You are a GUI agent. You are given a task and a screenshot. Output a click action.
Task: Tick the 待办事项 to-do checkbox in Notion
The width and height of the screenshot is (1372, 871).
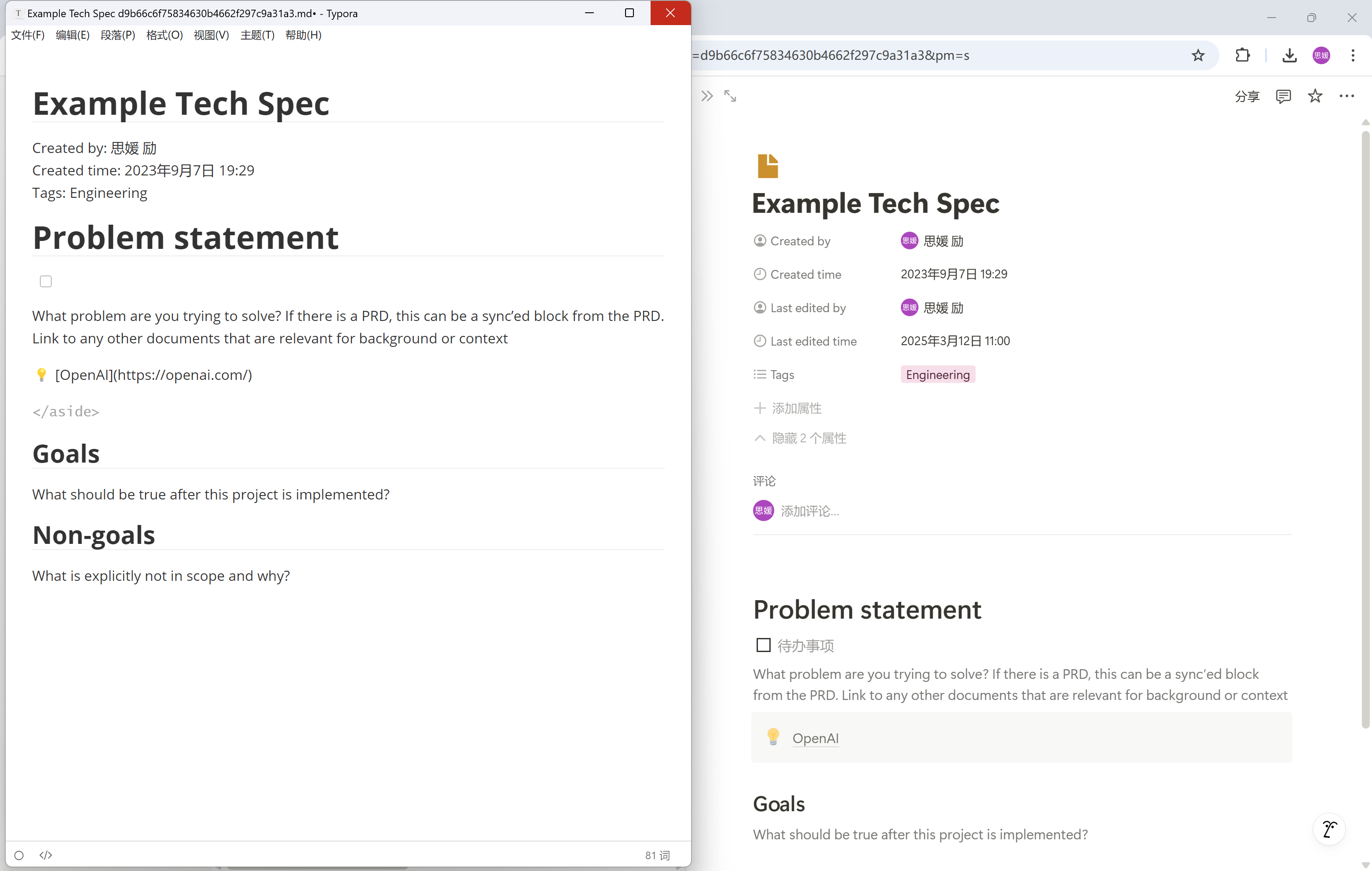click(x=763, y=645)
